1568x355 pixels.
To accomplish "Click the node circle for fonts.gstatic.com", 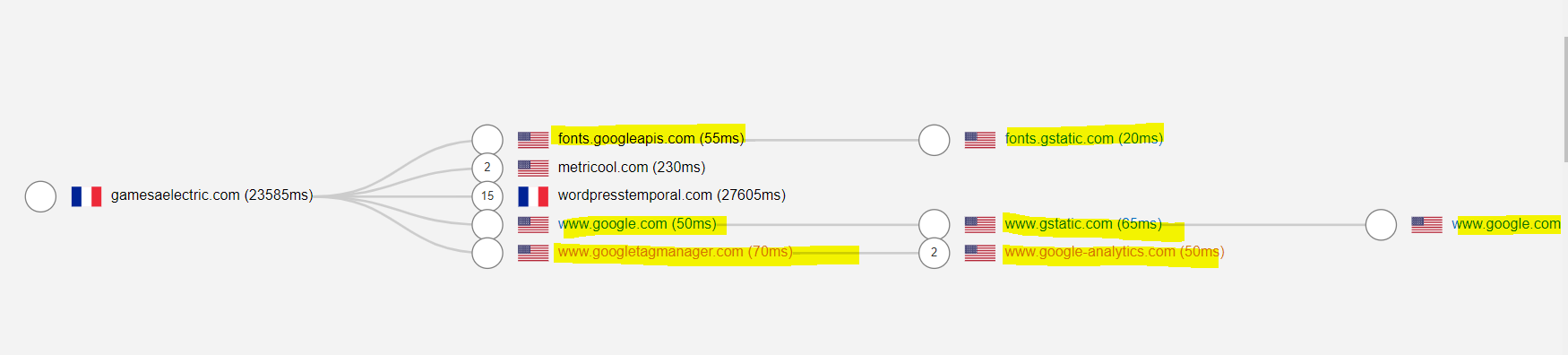I will (935, 140).
